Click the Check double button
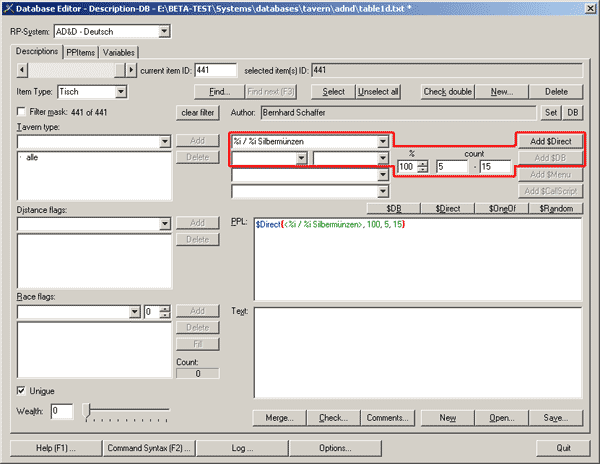The width and height of the screenshot is (600, 464). [447, 92]
